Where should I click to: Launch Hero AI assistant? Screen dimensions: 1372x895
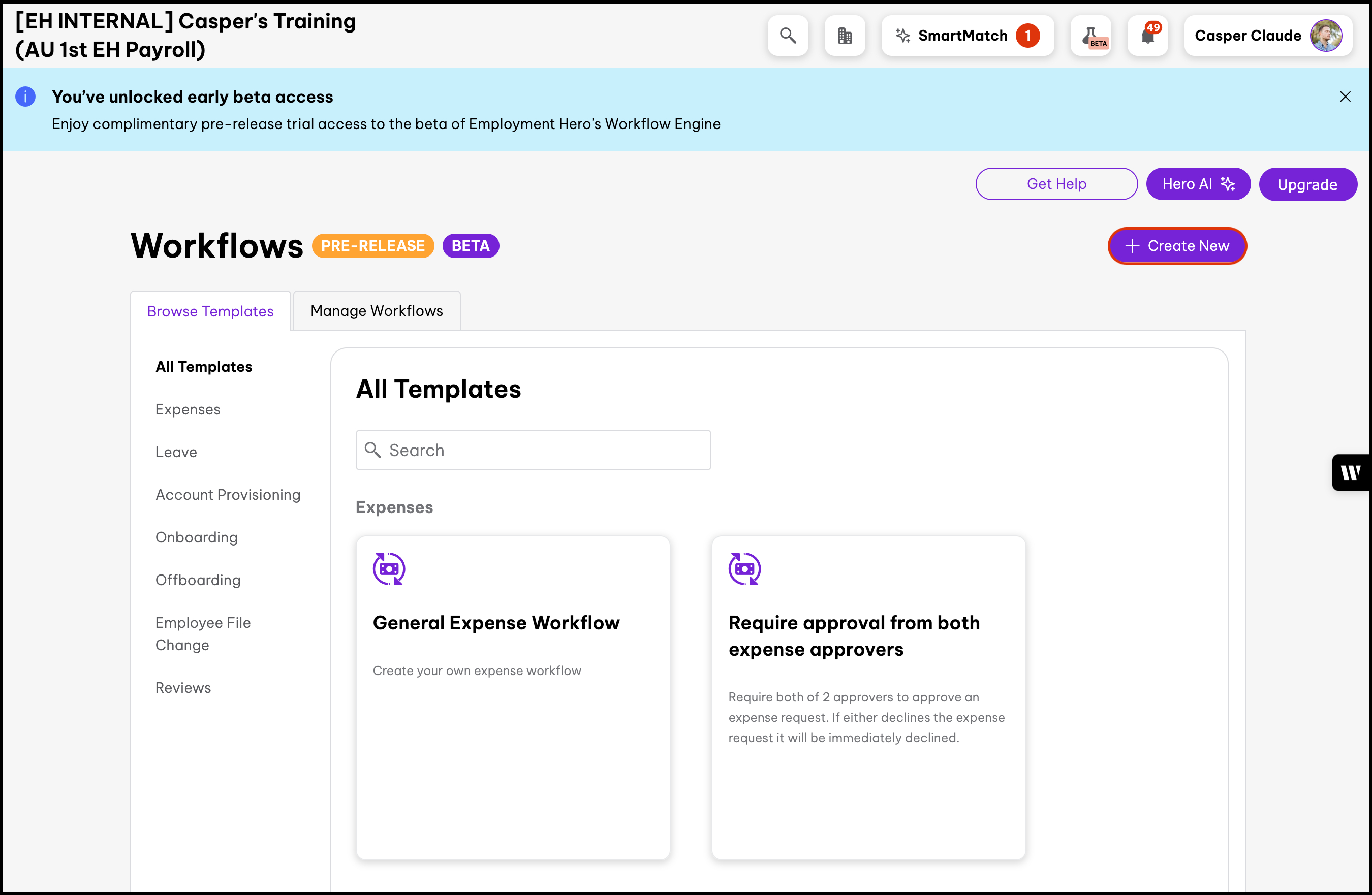(1197, 184)
